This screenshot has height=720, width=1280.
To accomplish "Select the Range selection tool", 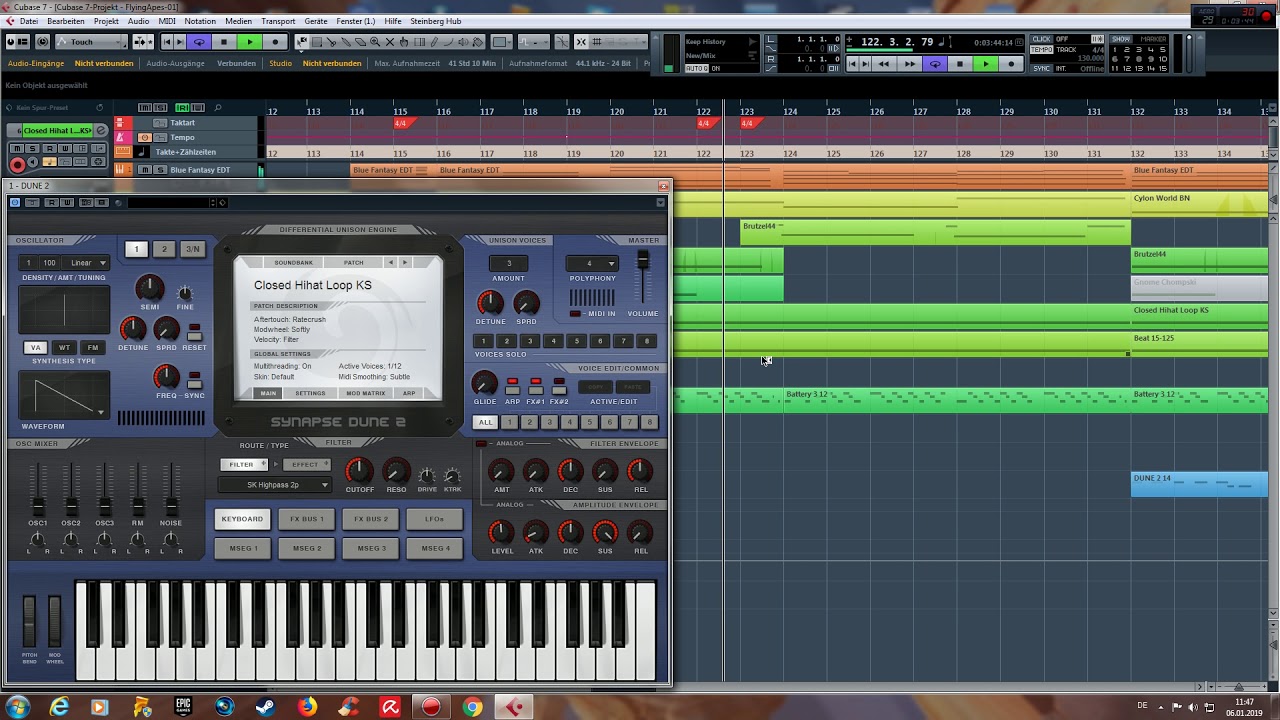I will (316, 42).
